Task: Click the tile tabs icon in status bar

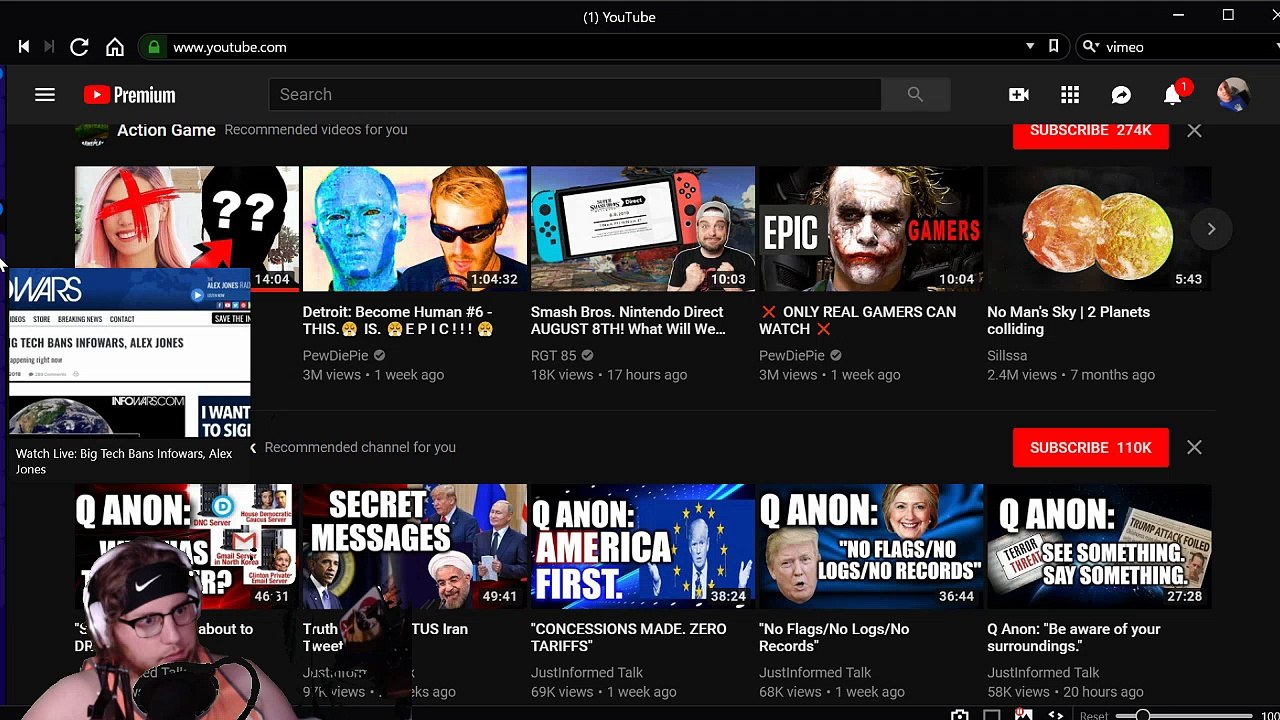Action: pos(992,714)
